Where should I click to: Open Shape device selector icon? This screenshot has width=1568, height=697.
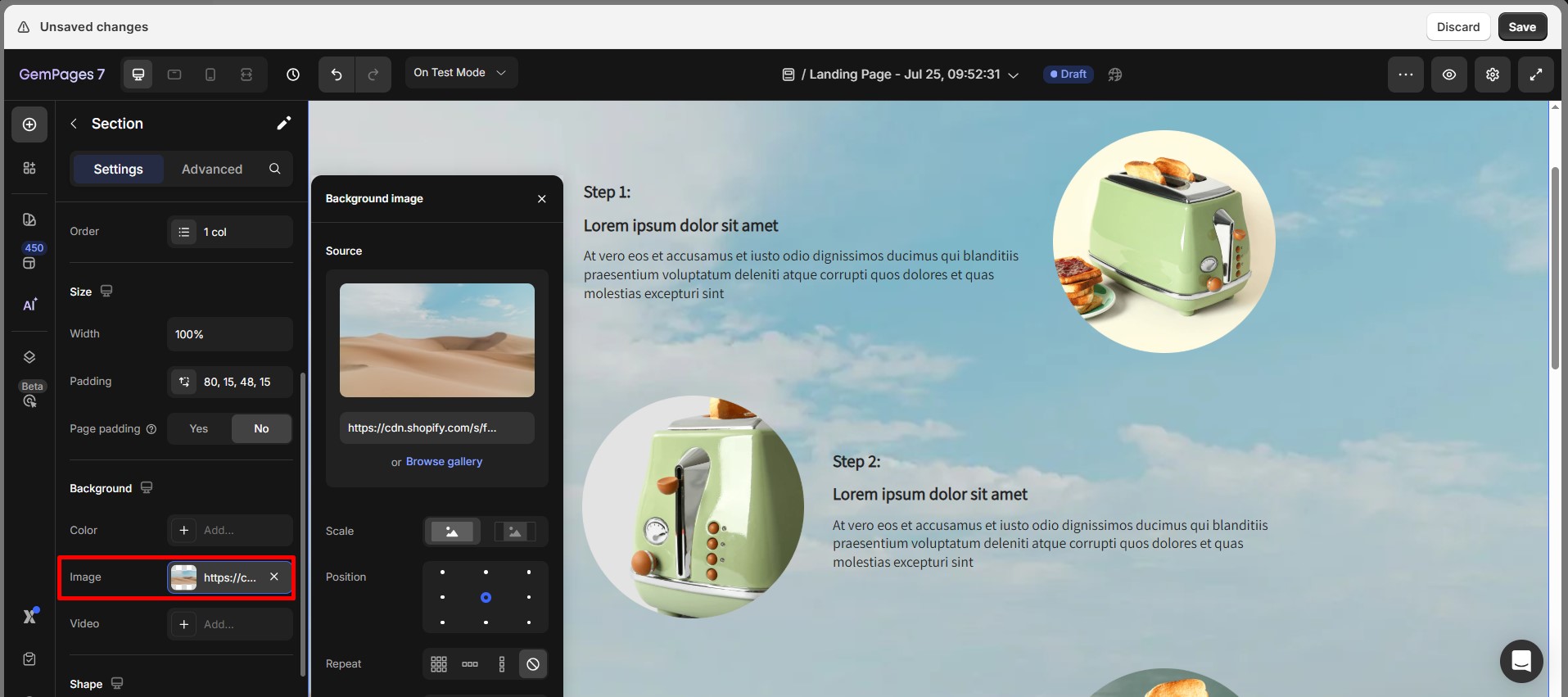pyautogui.click(x=117, y=683)
